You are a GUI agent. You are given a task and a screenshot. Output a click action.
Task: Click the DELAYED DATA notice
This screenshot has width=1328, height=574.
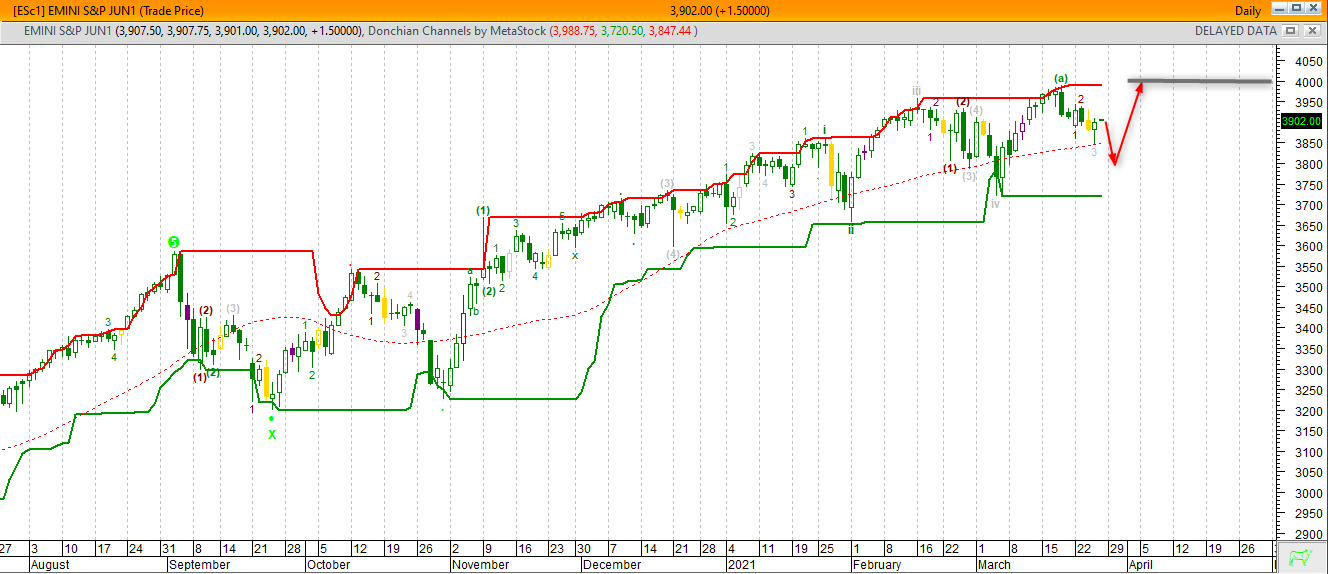[x=1235, y=31]
